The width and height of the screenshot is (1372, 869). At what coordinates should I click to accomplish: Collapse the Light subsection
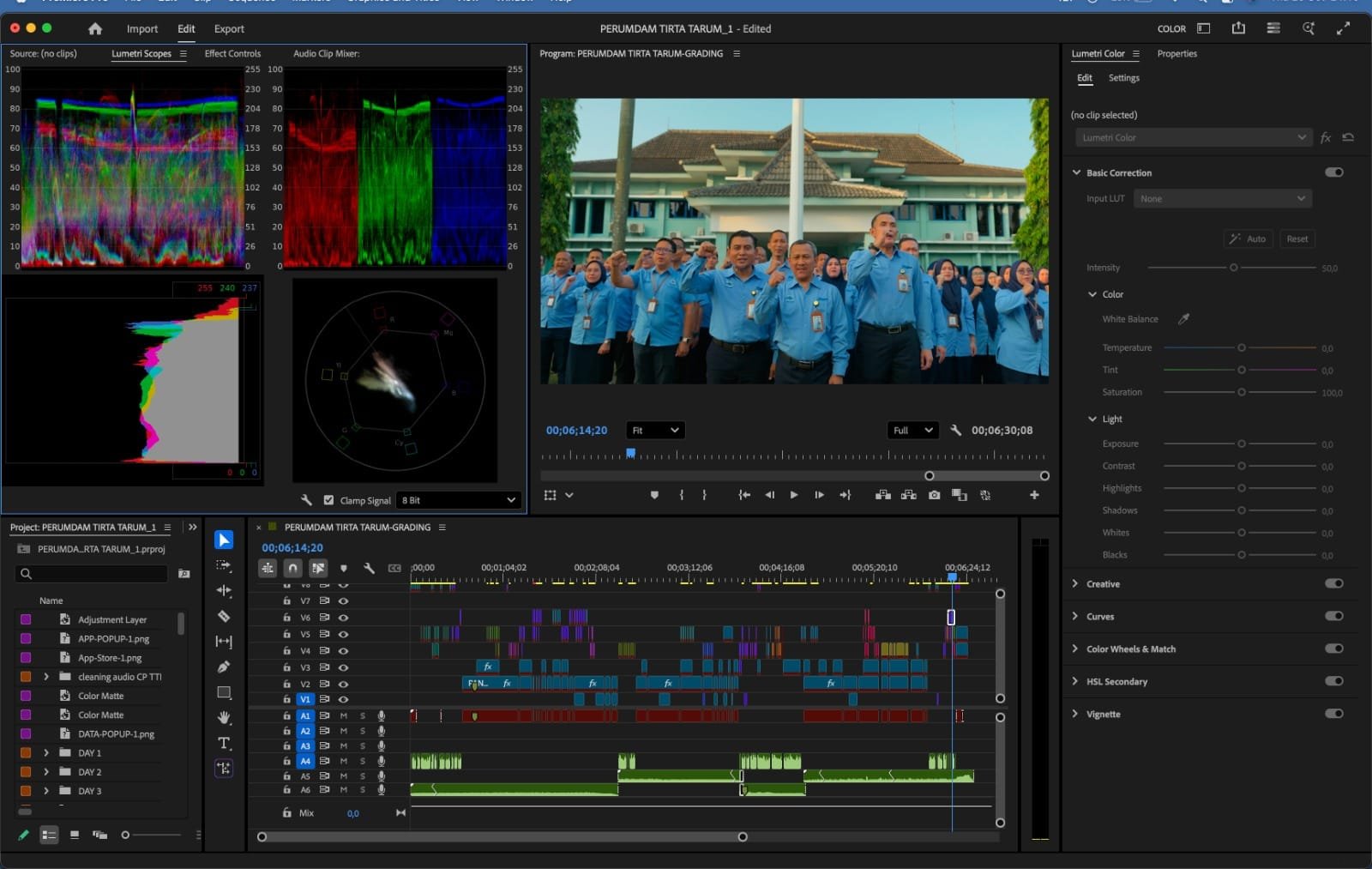pyautogui.click(x=1092, y=419)
